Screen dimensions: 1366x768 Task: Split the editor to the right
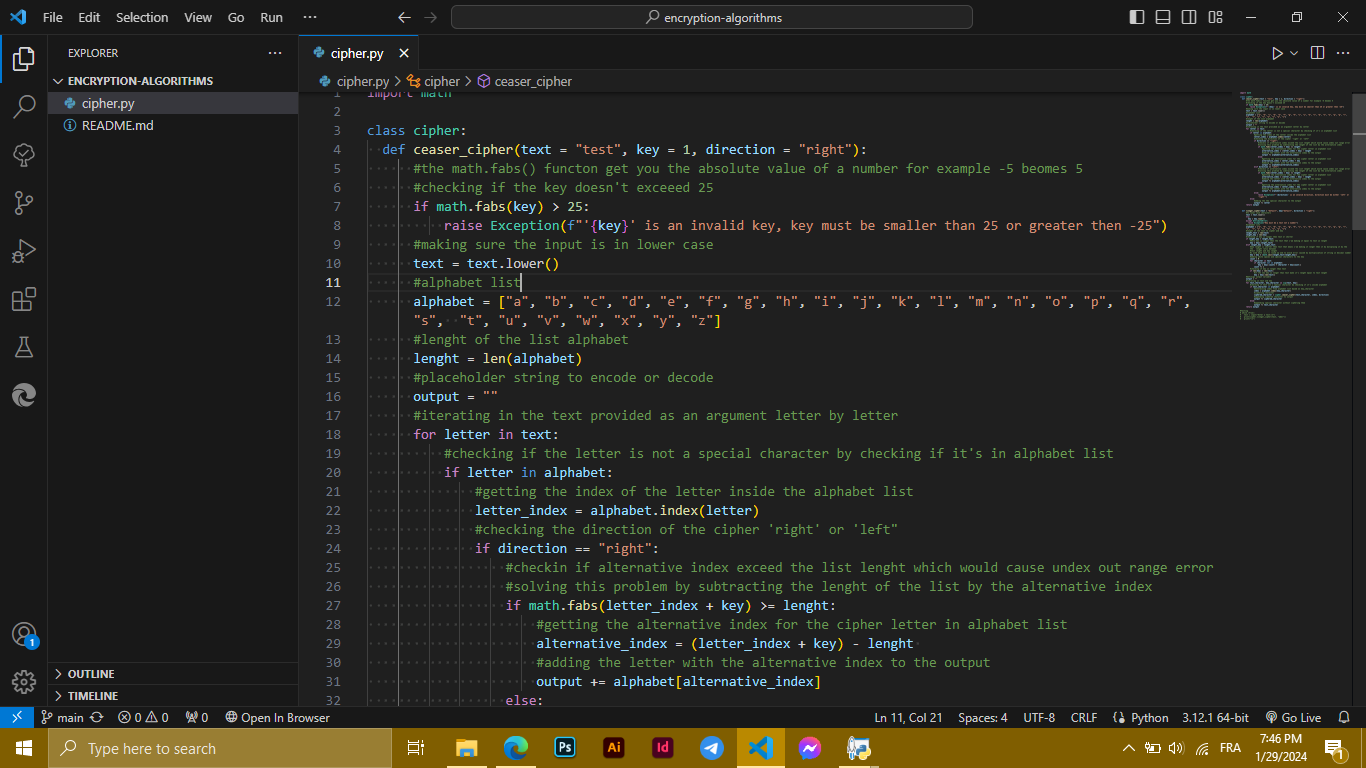coord(1317,53)
